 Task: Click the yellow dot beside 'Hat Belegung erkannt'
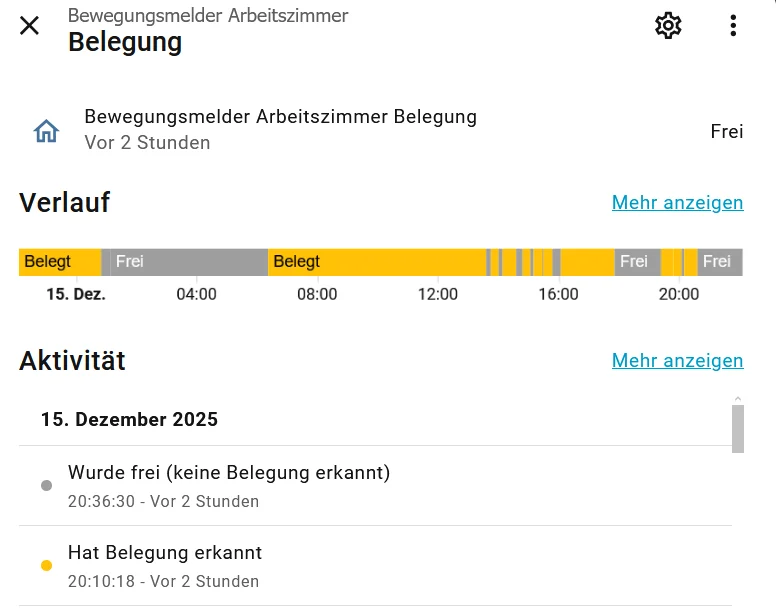[46, 566]
